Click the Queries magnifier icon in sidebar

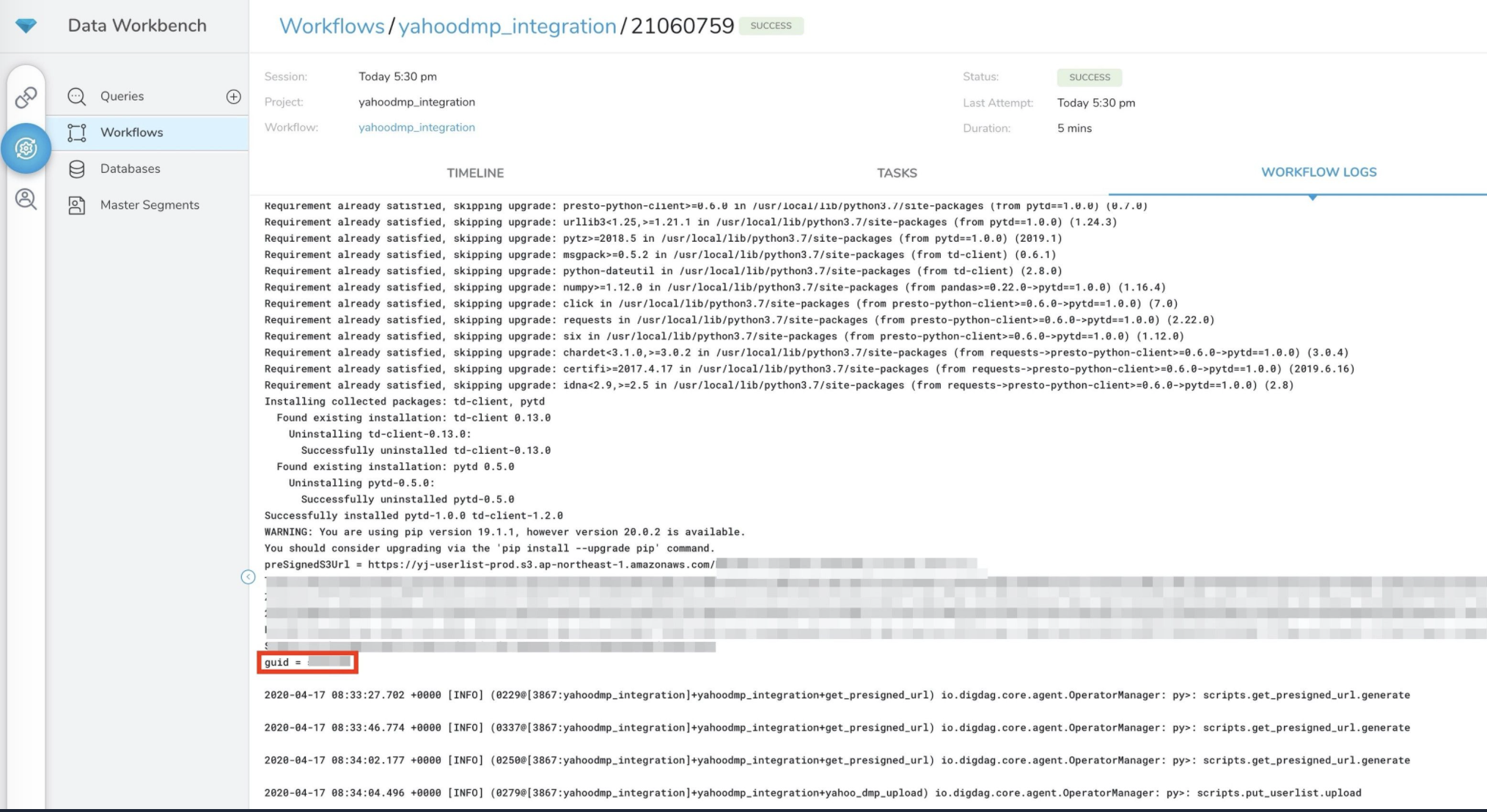tap(77, 96)
